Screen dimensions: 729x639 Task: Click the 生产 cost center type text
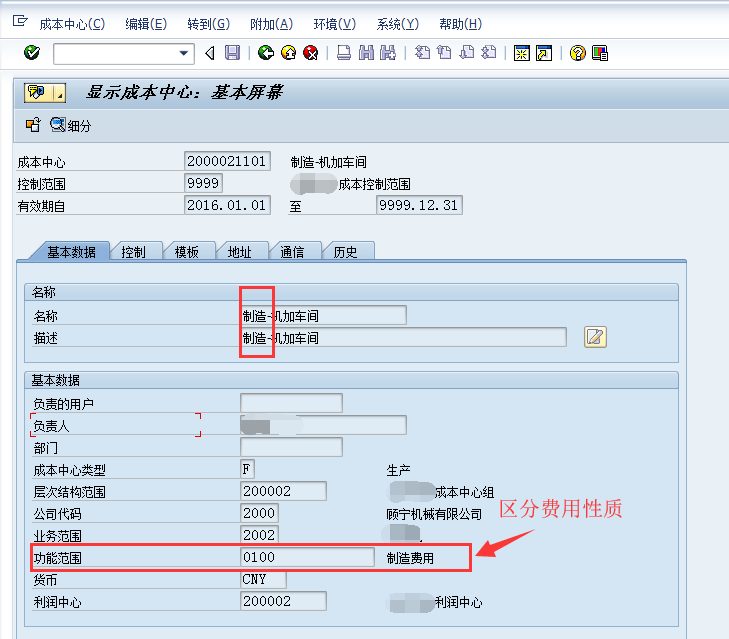(x=398, y=470)
